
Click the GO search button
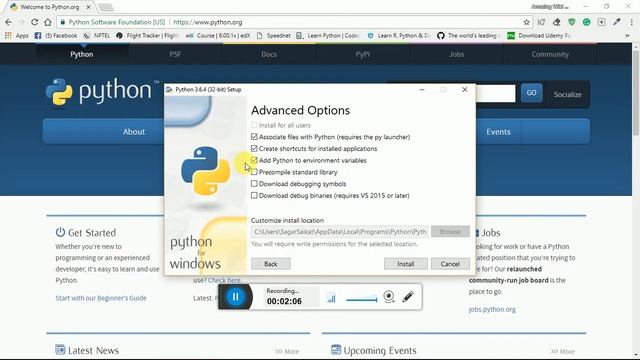pyautogui.click(x=531, y=93)
